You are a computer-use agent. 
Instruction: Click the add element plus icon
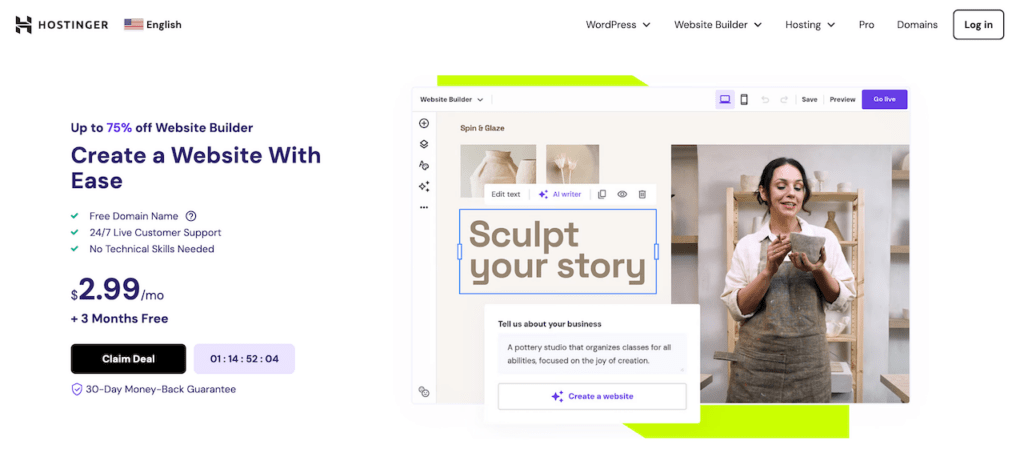pyautogui.click(x=424, y=124)
